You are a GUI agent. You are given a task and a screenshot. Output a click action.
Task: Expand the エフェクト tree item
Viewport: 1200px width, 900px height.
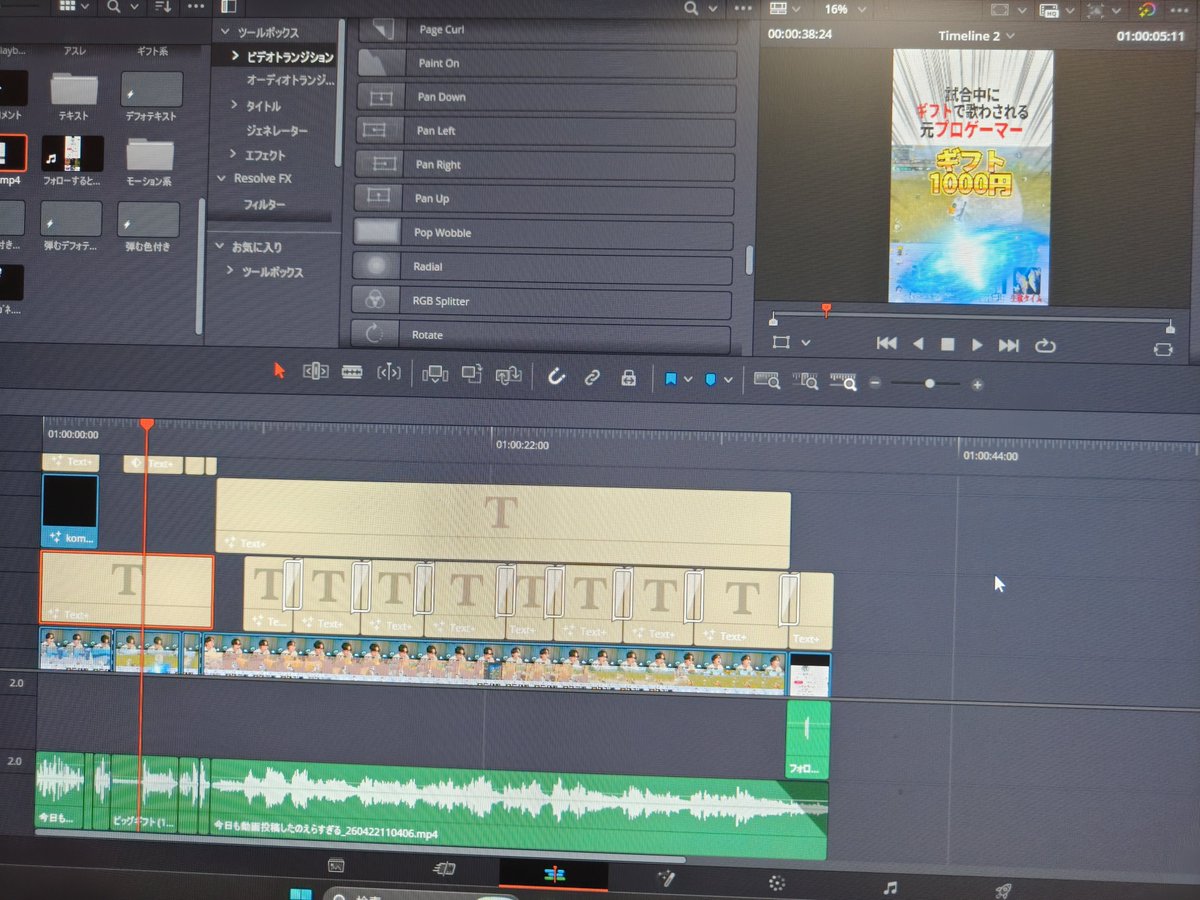click(233, 155)
